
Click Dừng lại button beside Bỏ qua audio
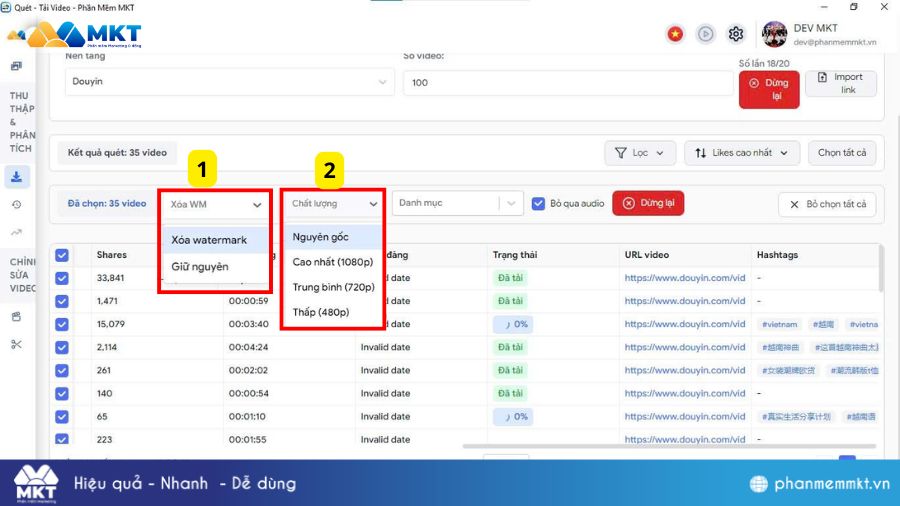pyautogui.click(x=648, y=203)
